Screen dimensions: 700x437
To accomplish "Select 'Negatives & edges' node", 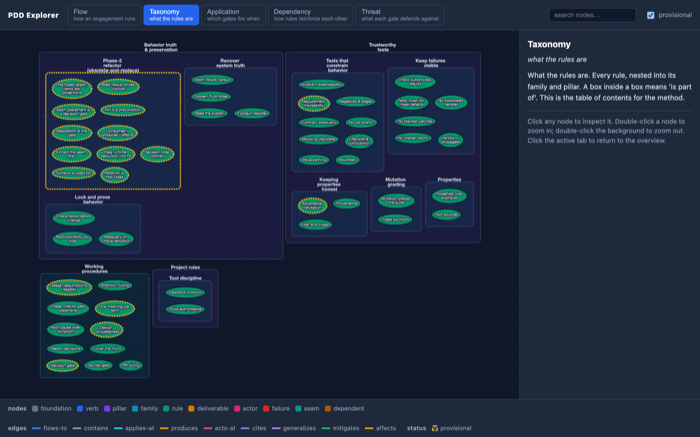I will click(x=355, y=101).
